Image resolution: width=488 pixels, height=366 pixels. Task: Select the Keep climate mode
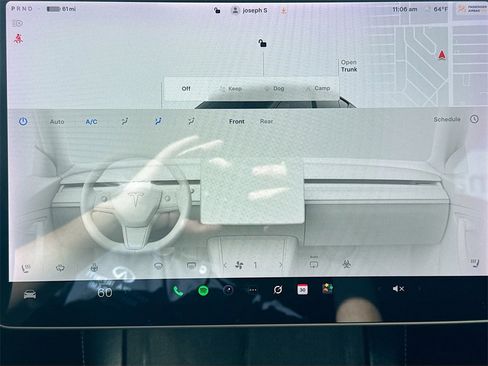pos(231,89)
